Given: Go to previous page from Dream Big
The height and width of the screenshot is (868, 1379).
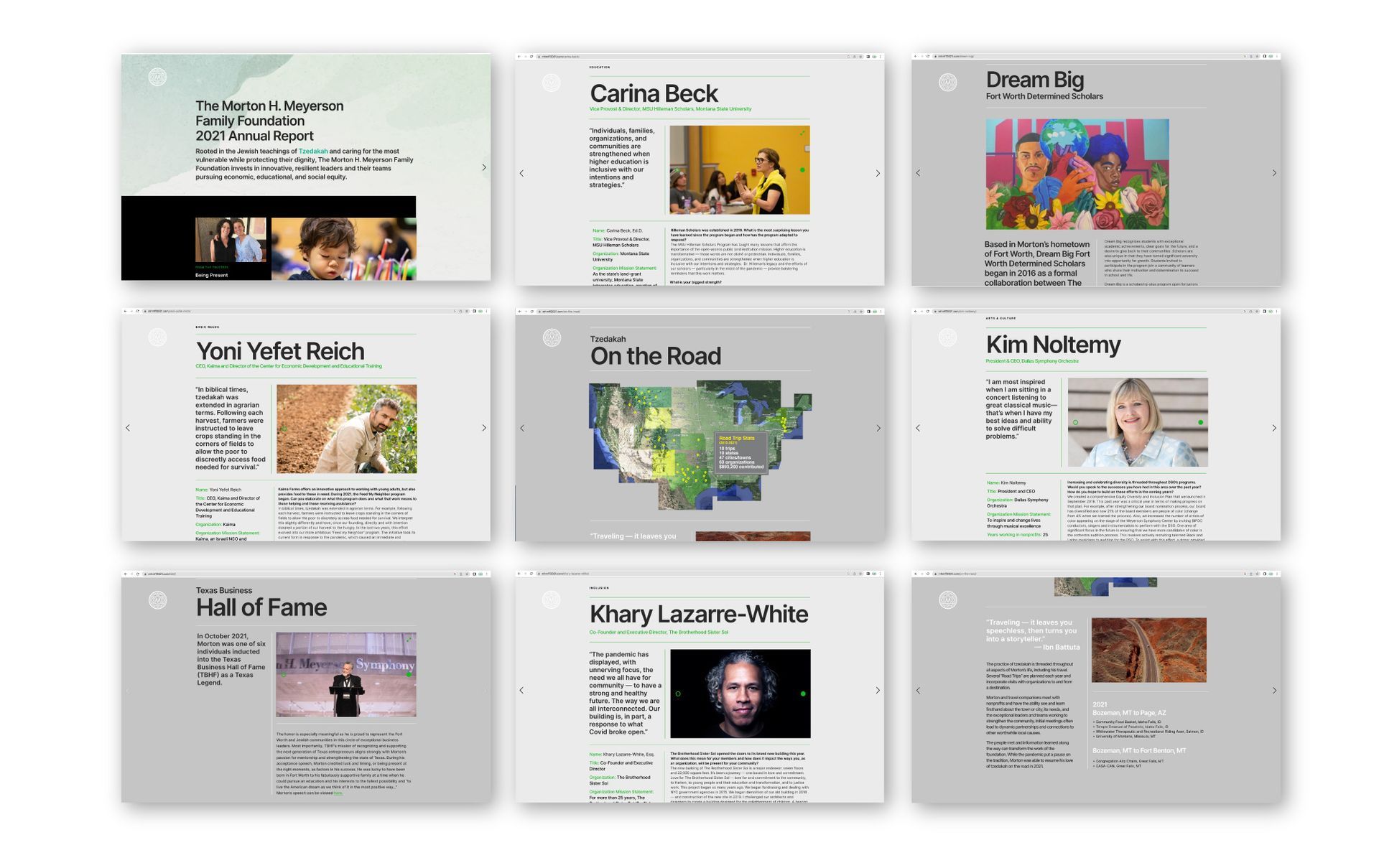Looking at the screenshot, I should (x=918, y=173).
